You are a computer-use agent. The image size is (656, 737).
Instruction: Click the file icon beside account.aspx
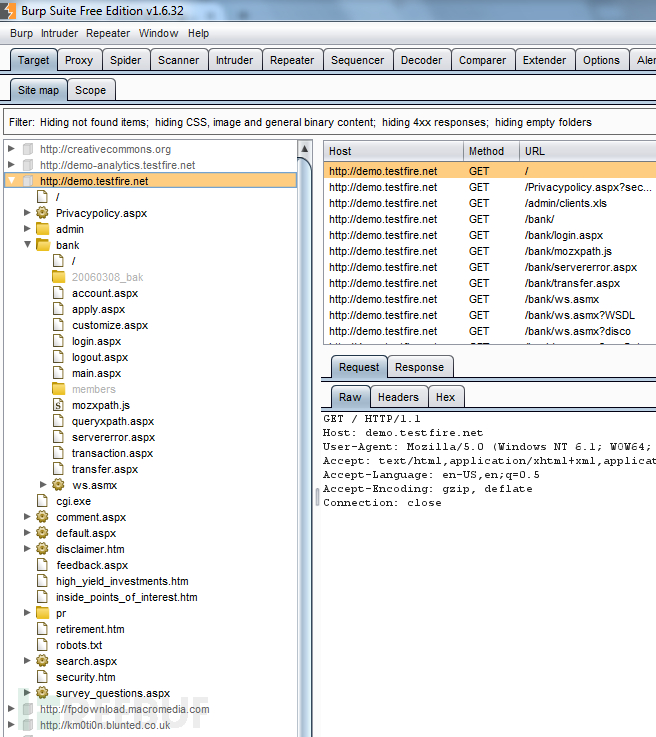[x=58, y=293]
